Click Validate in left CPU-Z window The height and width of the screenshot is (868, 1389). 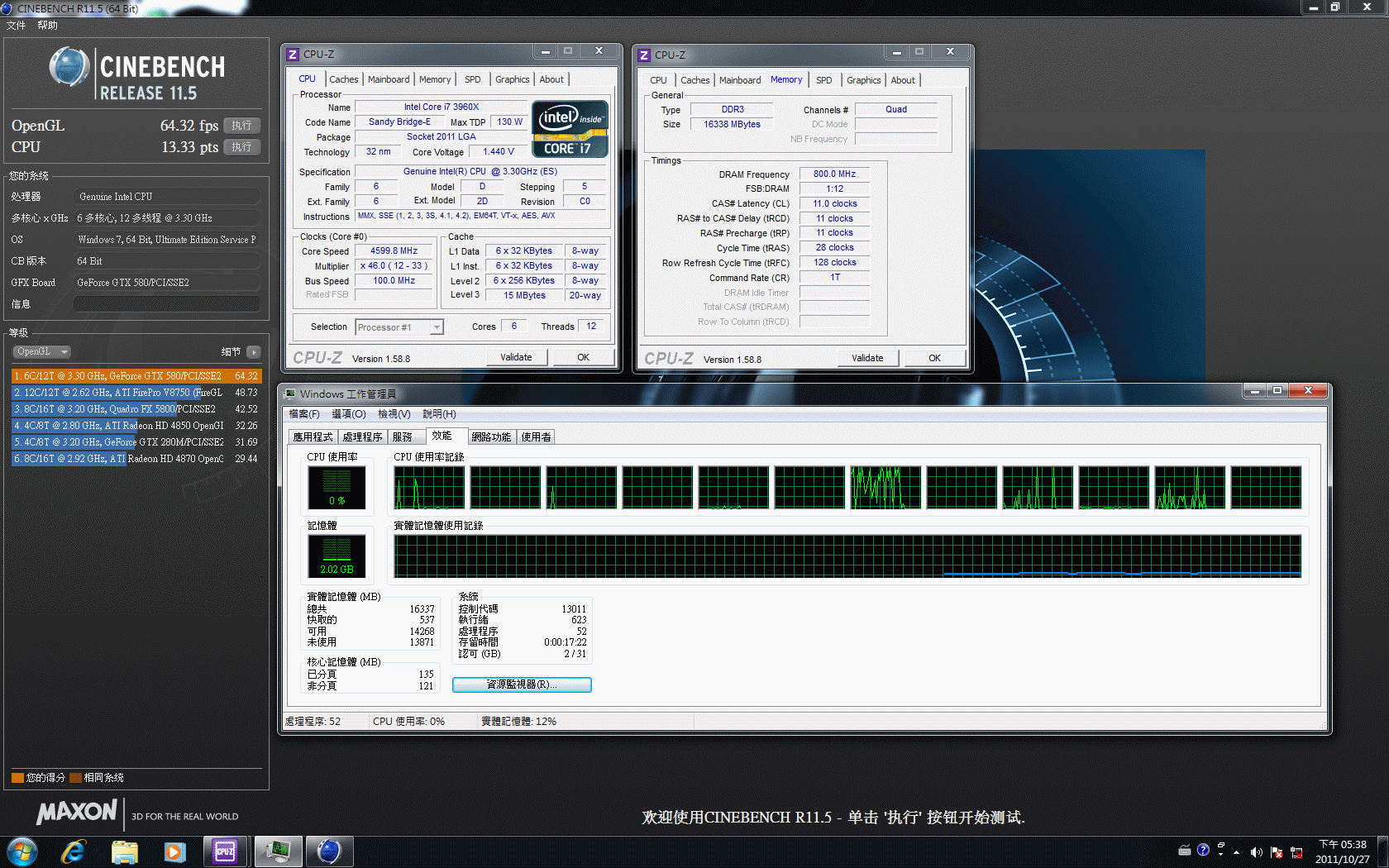(516, 357)
